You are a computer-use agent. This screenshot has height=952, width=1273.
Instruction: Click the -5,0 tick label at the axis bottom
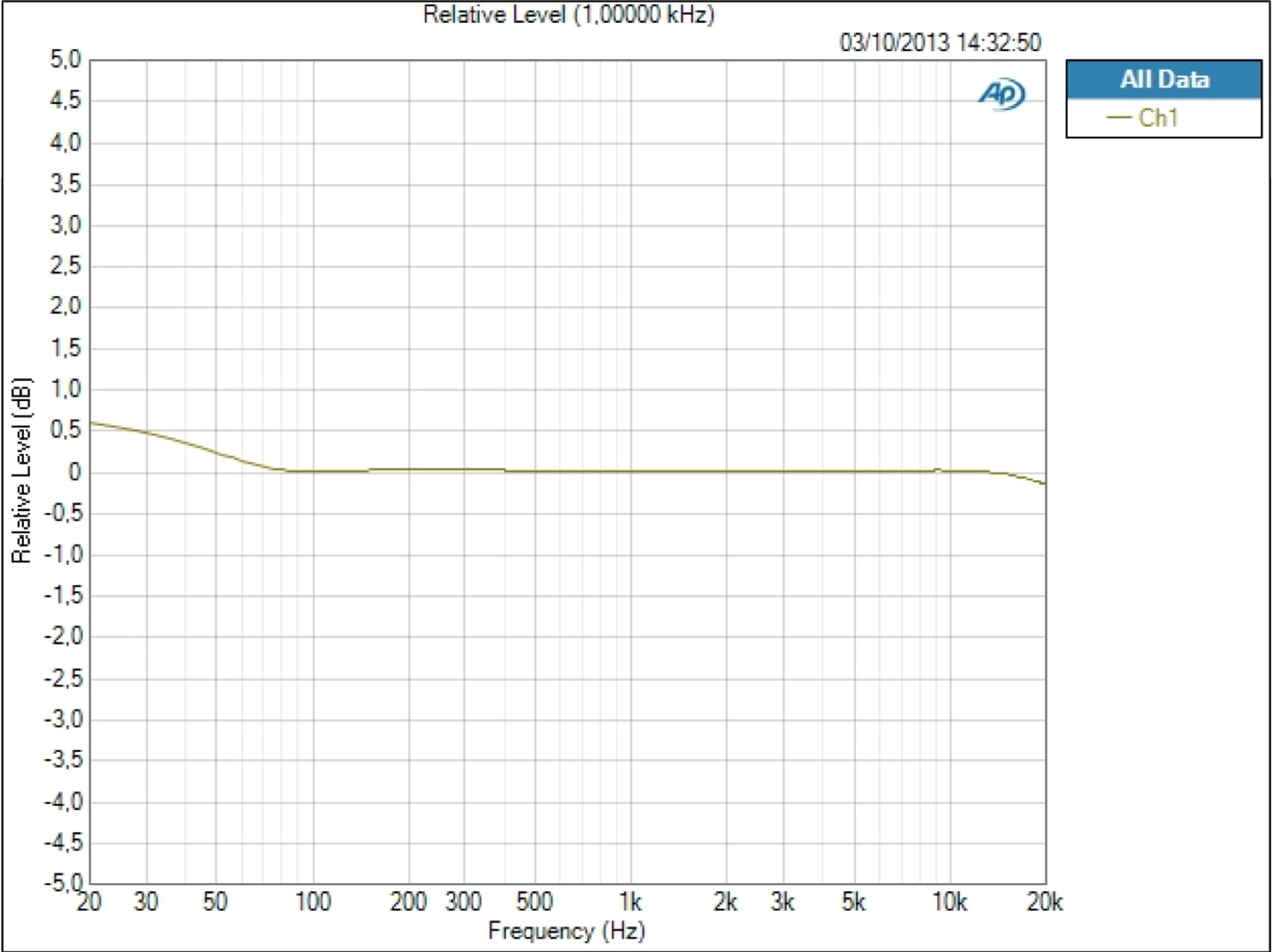click(x=63, y=881)
